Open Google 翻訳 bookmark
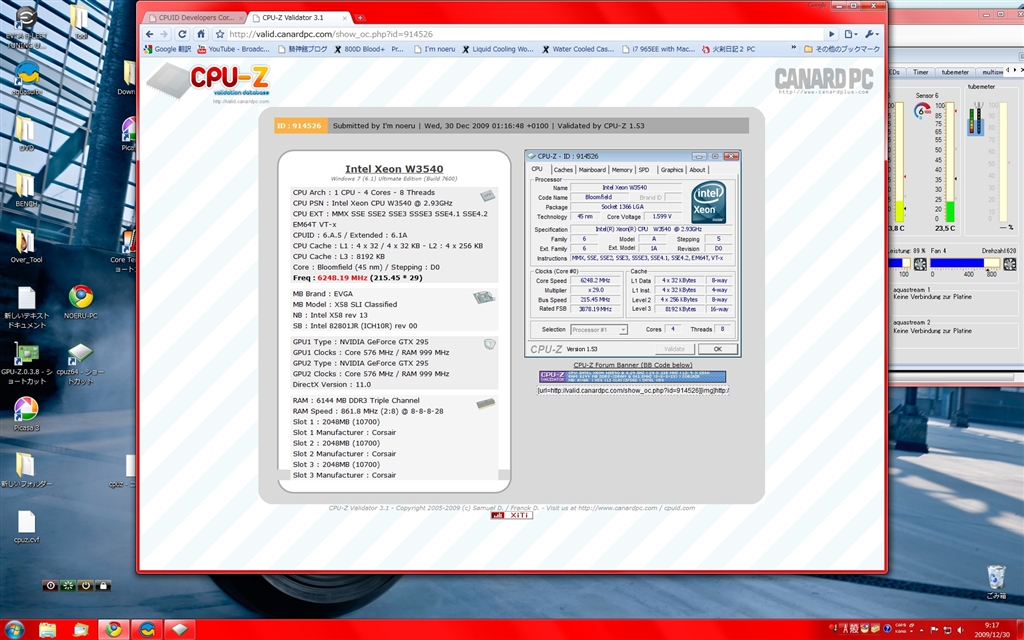 [167, 49]
